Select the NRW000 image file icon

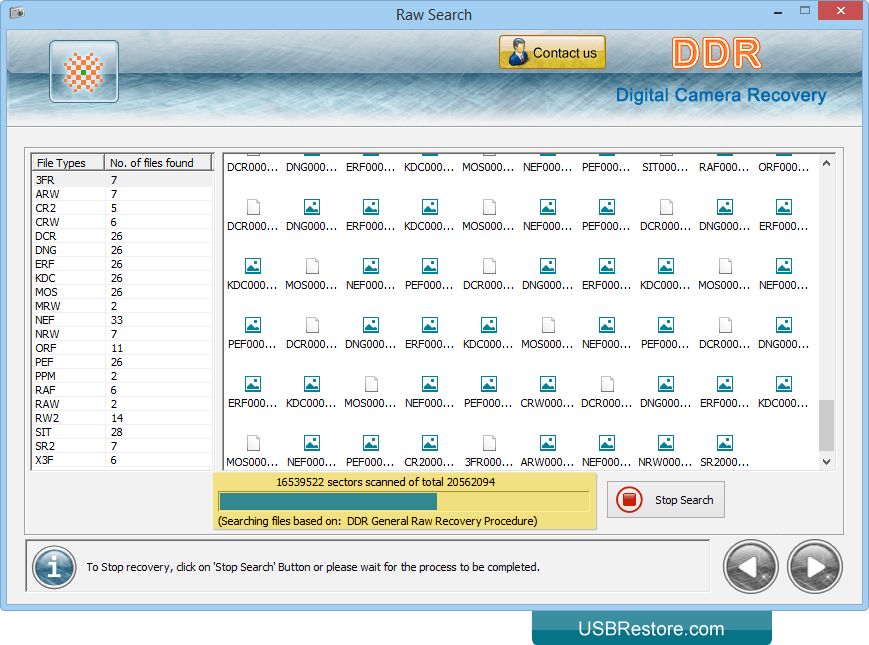665,443
